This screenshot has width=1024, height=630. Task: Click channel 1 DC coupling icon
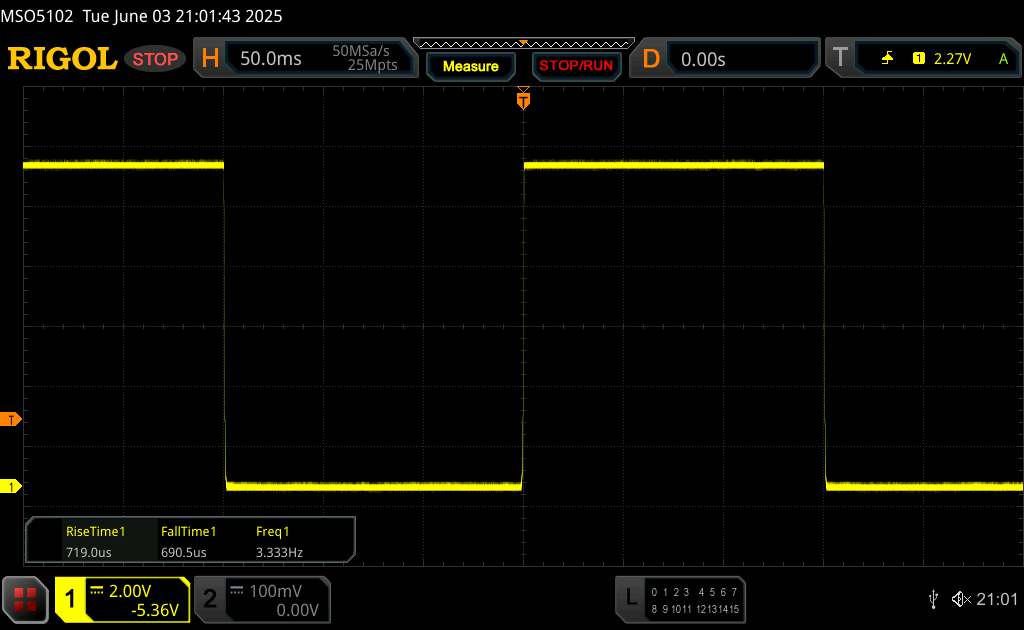(97, 591)
